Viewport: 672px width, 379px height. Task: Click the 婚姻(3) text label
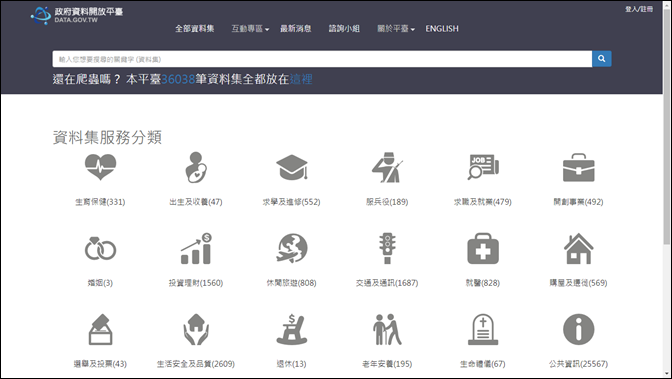tap(100, 283)
